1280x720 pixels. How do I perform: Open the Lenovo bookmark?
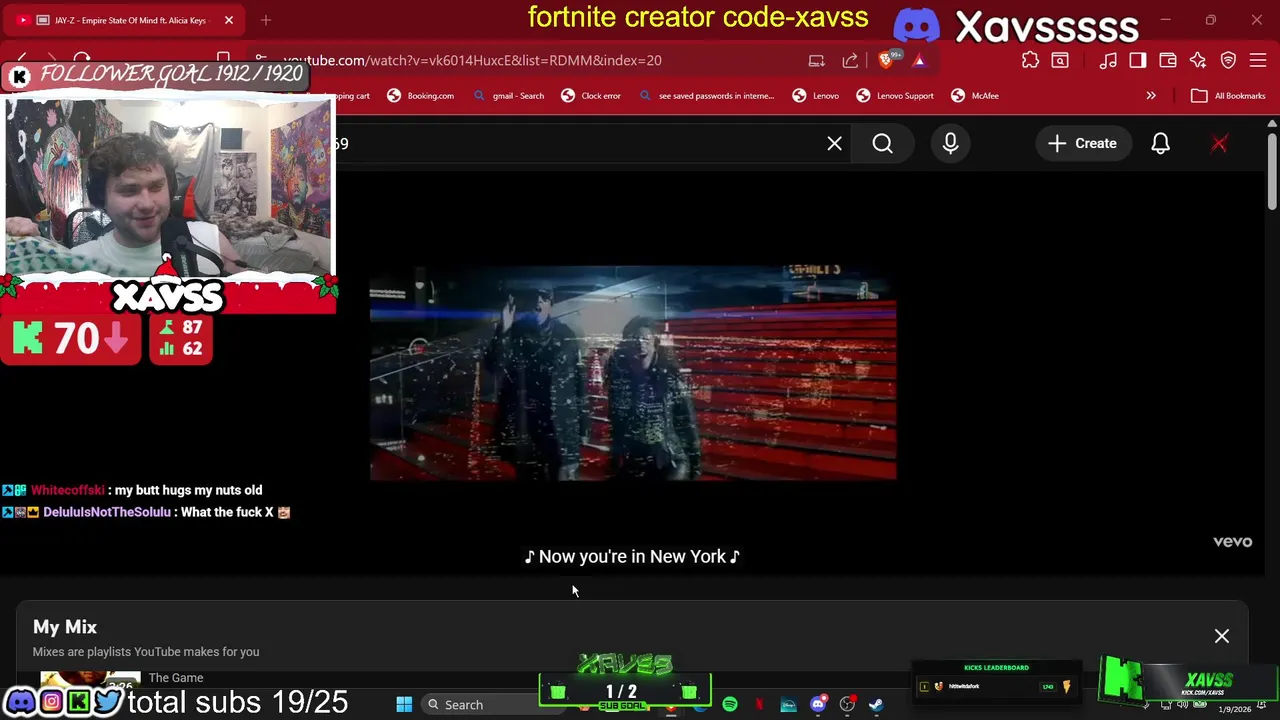coord(816,96)
